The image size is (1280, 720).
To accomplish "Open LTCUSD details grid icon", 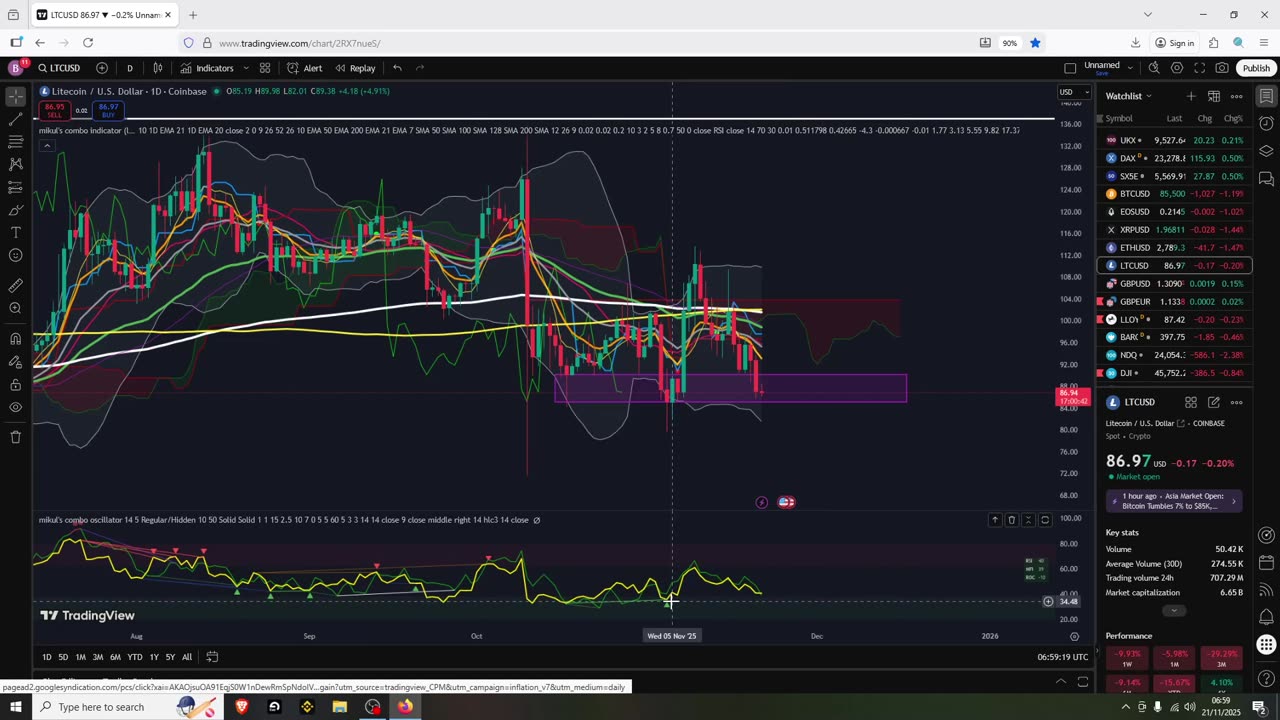I will coord(1191,402).
